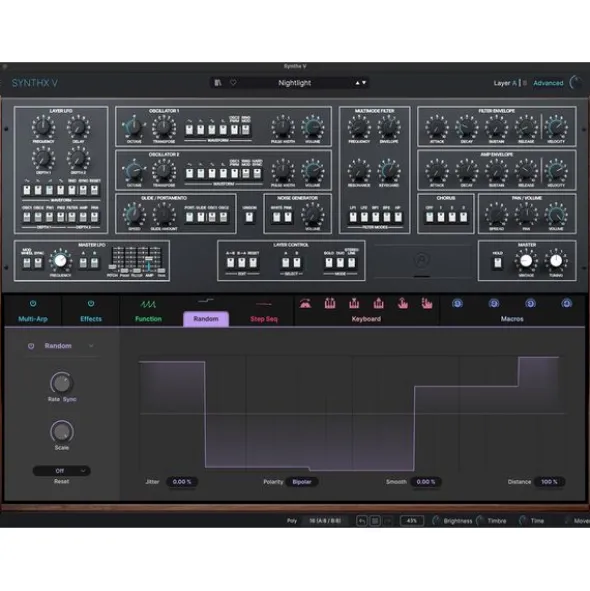This screenshot has width=590, height=591.
Task: Click the undo arrow in bottom bar
Action: pos(362,521)
